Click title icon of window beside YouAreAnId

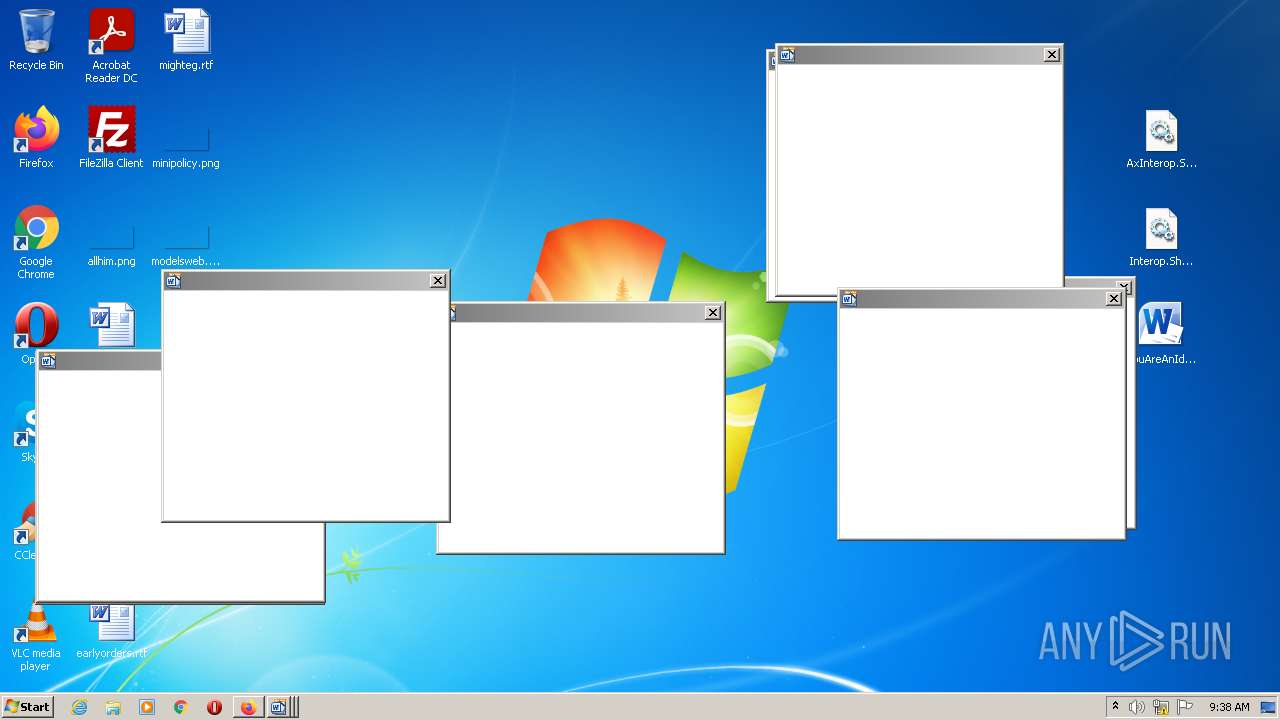tap(849, 299)
